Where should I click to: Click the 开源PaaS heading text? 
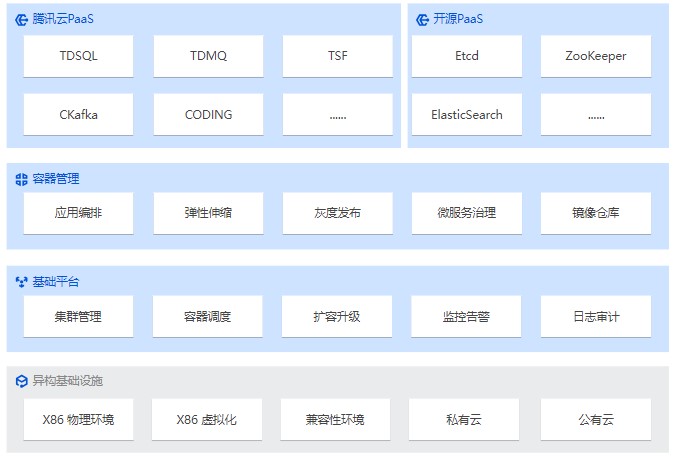pos(458,19)
